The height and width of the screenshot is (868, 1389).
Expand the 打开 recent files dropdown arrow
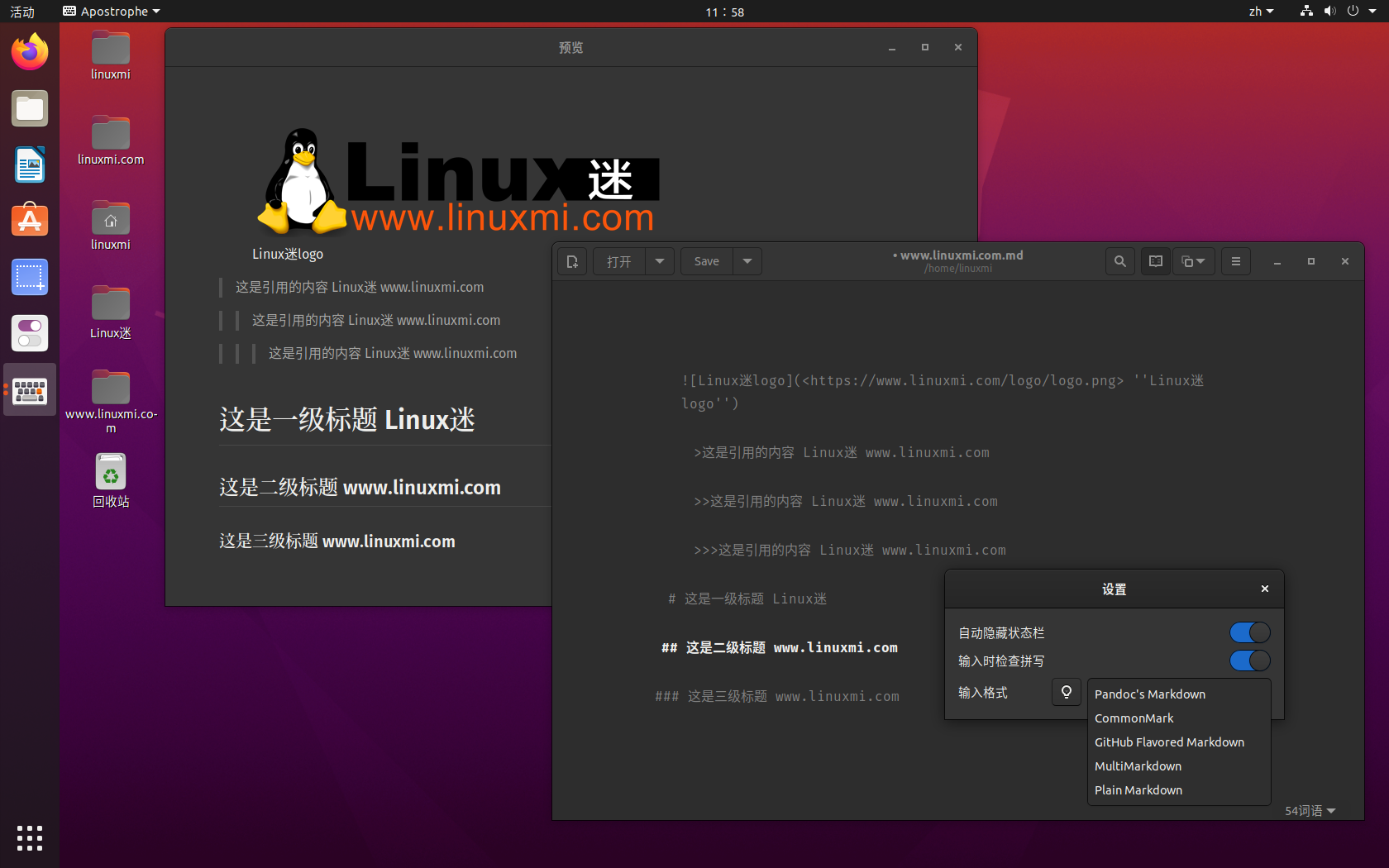[660, 261]
